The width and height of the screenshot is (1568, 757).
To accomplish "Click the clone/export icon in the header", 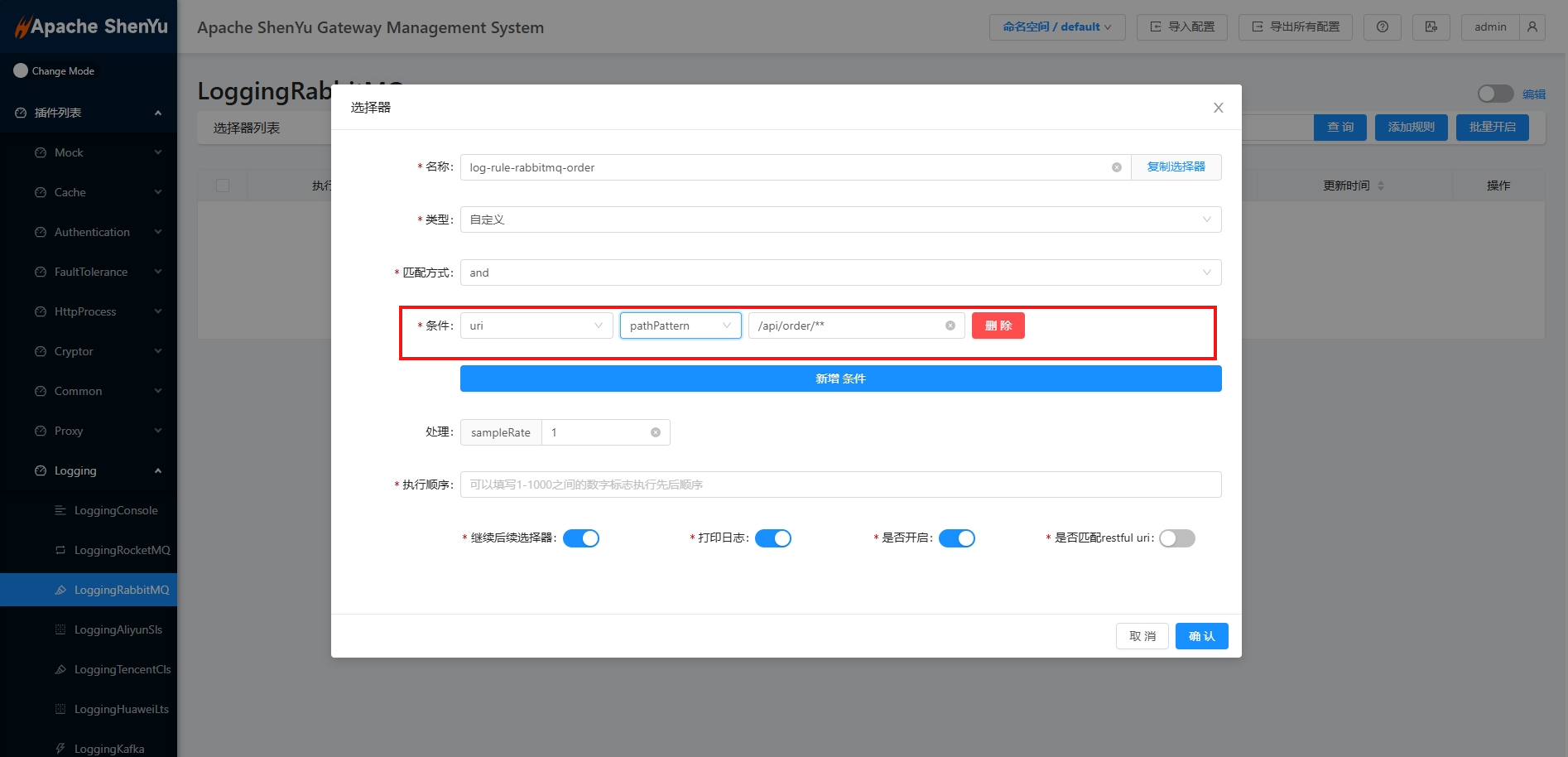I will [x=1431, y=27].
